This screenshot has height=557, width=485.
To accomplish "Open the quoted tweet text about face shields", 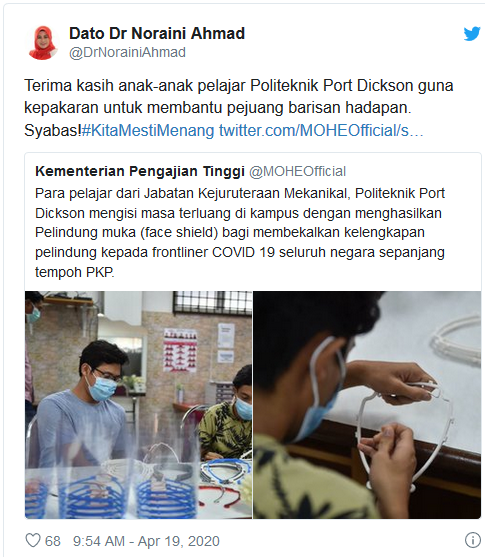I will (240, 232).
